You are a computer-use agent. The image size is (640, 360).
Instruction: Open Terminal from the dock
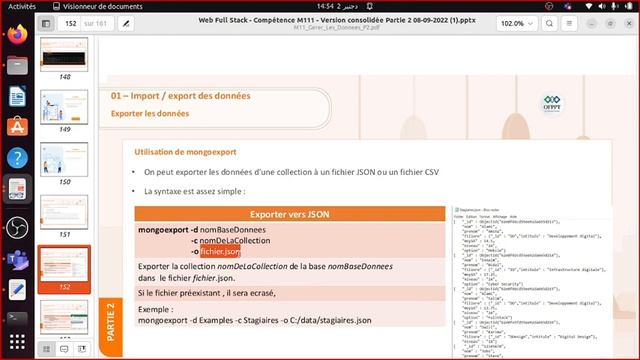[x=17, y=318]
